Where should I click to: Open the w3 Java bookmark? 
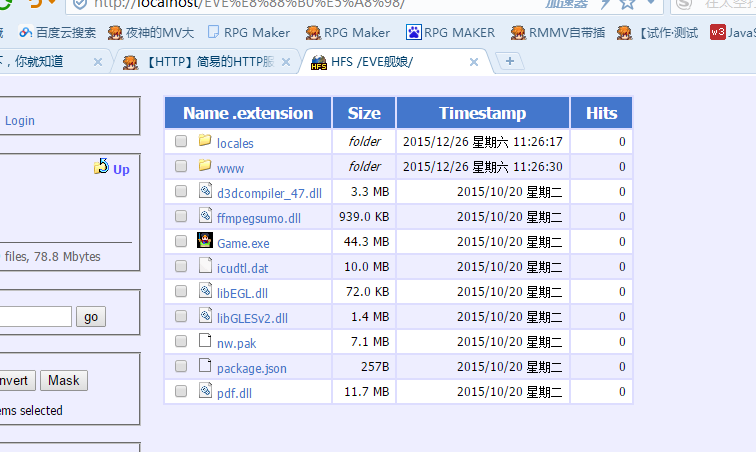(x=732, y=33)
